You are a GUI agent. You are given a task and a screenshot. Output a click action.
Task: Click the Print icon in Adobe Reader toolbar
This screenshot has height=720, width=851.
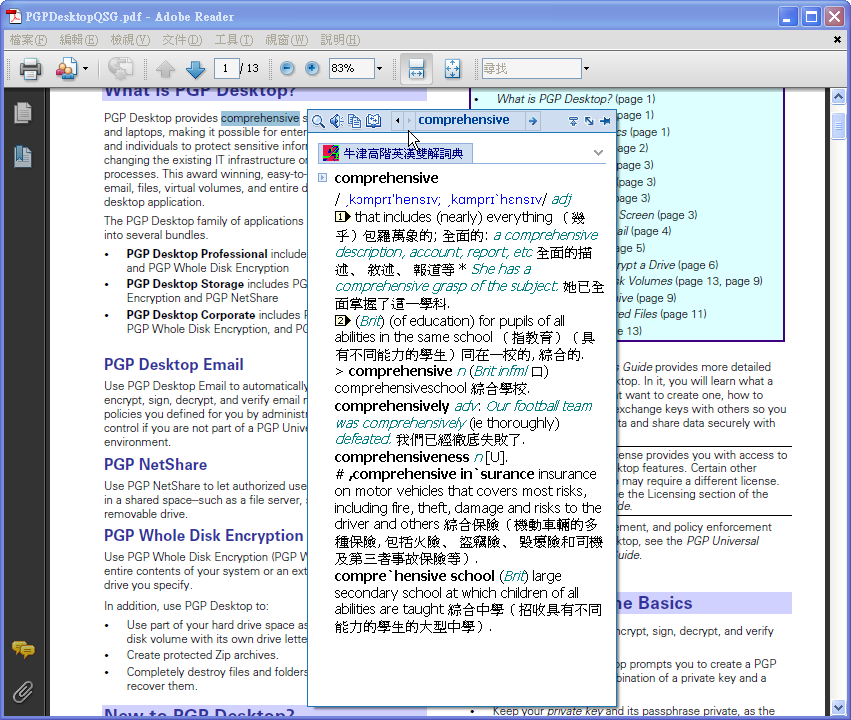click(30, 69)
